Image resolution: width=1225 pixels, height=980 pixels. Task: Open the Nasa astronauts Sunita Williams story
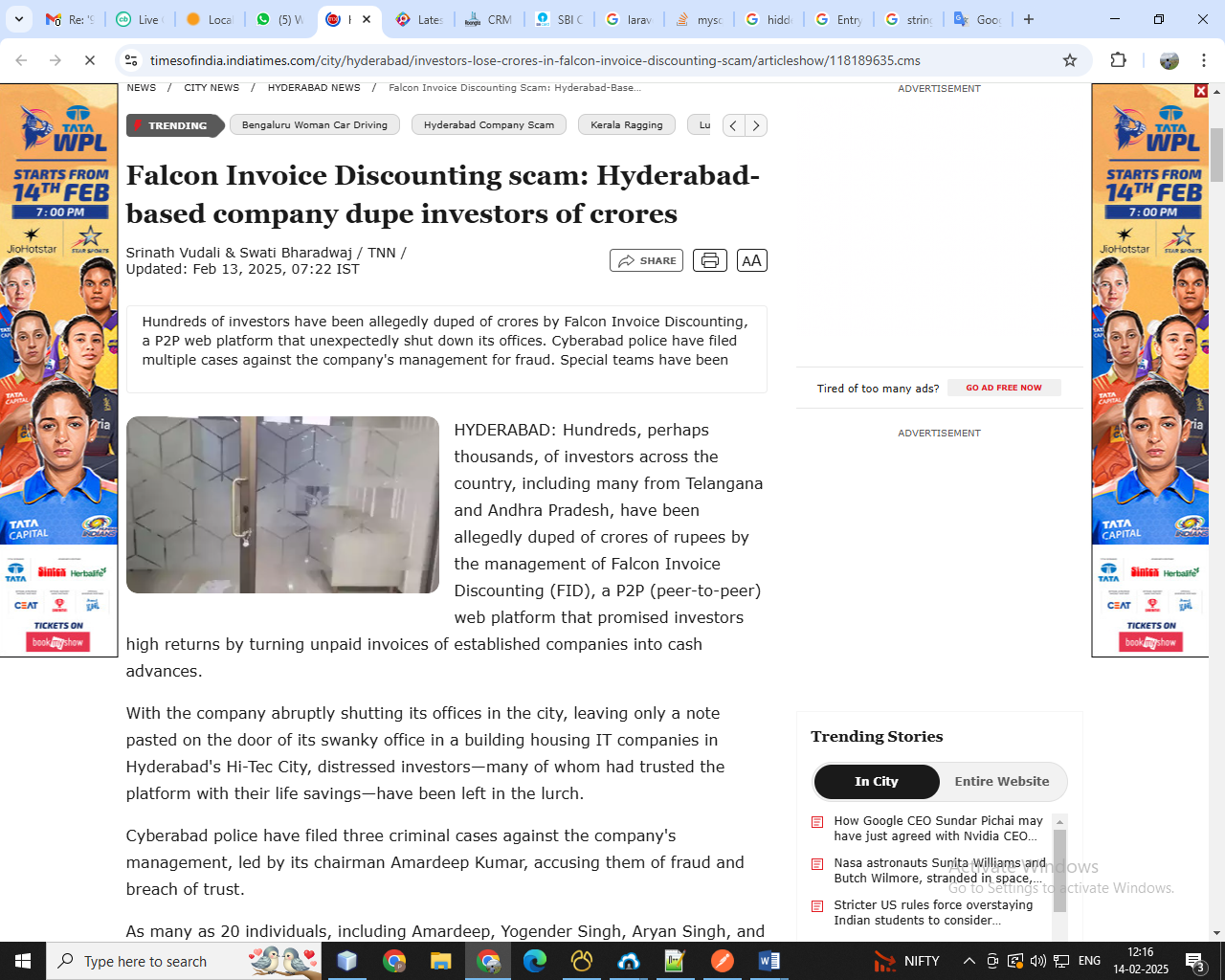coord(939,870)
